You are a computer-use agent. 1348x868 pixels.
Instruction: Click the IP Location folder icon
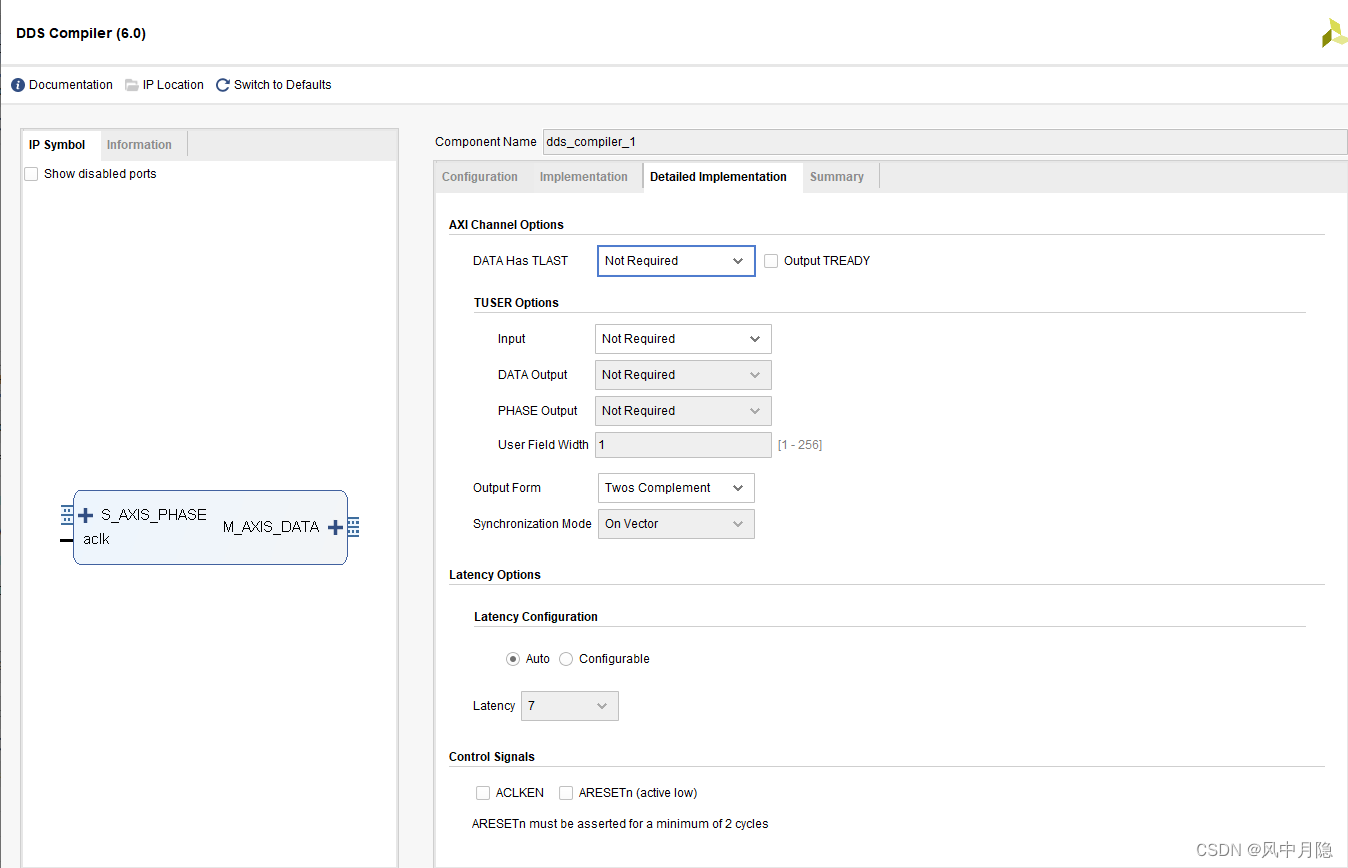[132, 85]
